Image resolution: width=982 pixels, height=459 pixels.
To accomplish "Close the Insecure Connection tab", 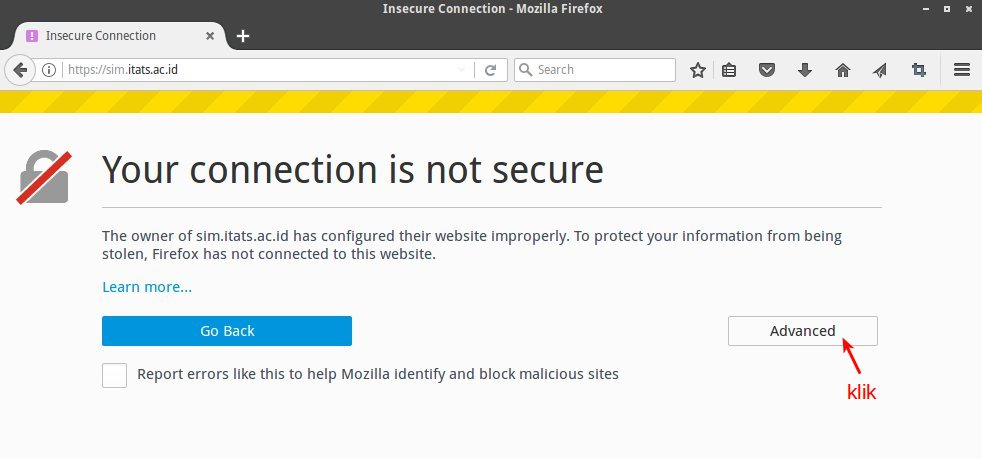I will 210,36.
